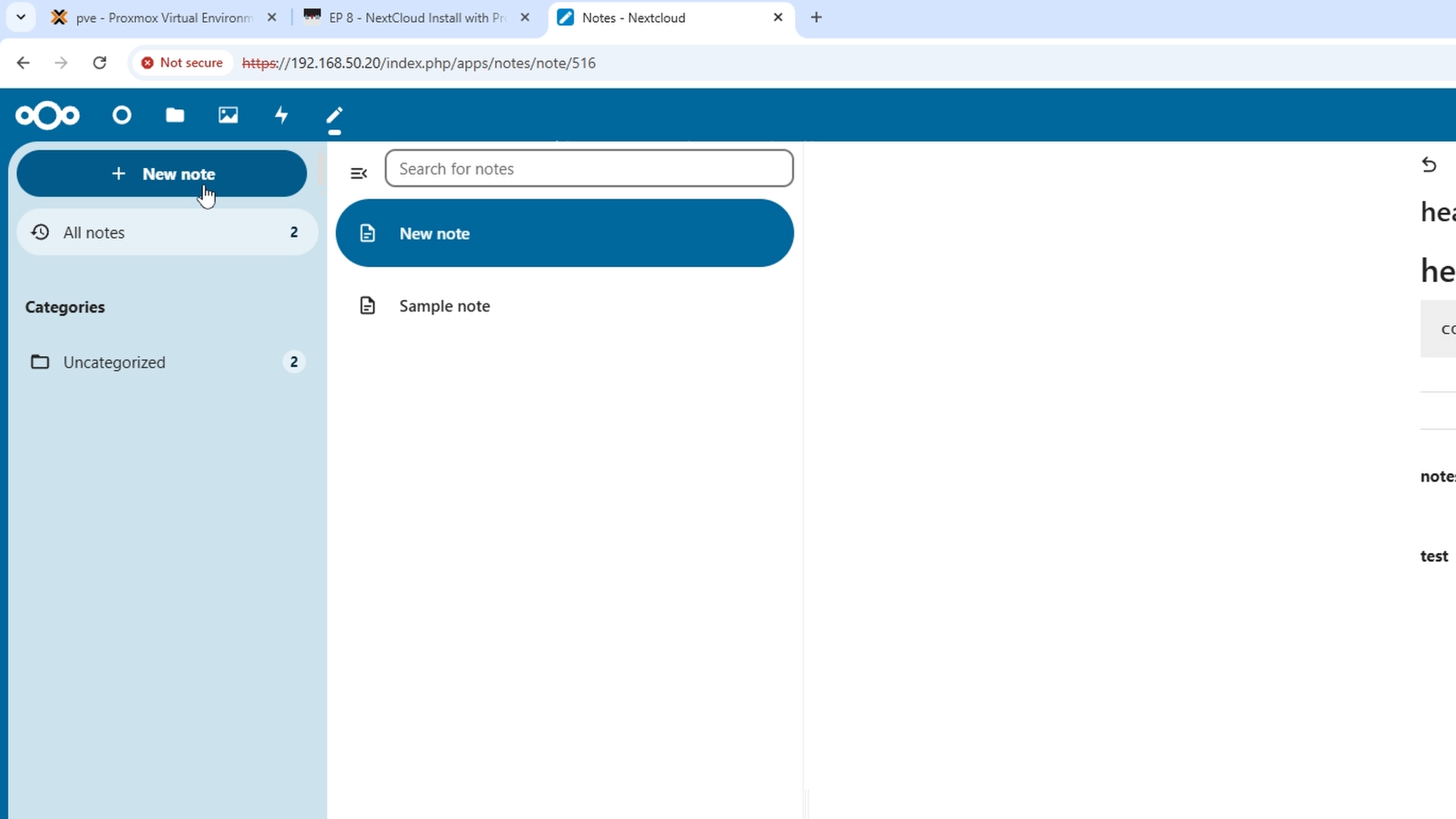The height and width of the screenshot is (819, 1456).
Task: Select All notes in sidebar
Action: [x=168, y=232]
